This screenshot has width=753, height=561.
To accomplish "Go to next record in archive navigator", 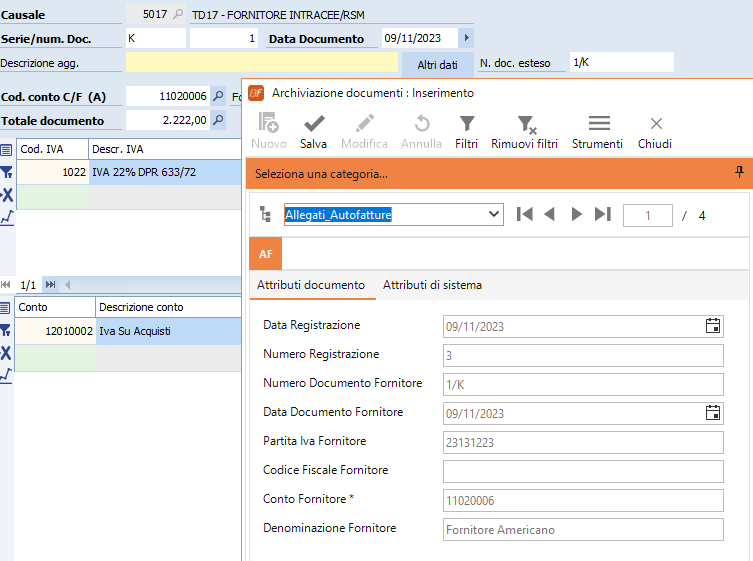I will [x=576, y=214].
